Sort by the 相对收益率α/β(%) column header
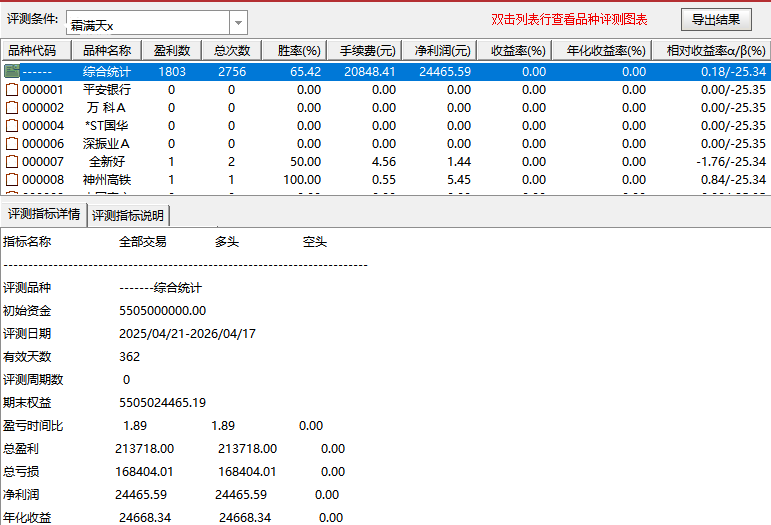Screen dimensions: 771x525 coord(711,50)
